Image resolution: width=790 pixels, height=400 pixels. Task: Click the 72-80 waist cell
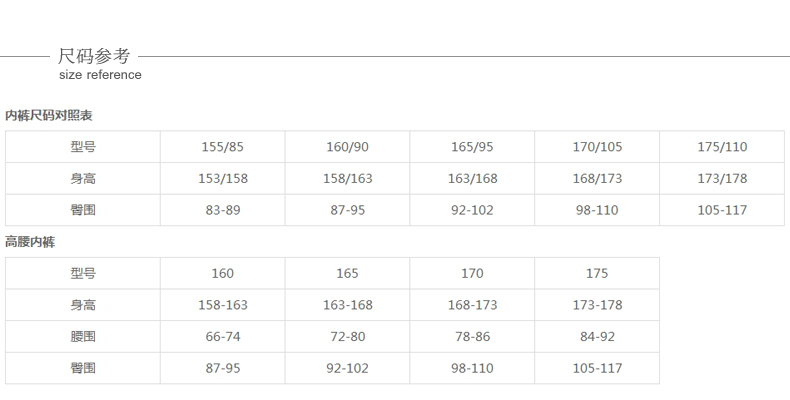click(347, 337)
